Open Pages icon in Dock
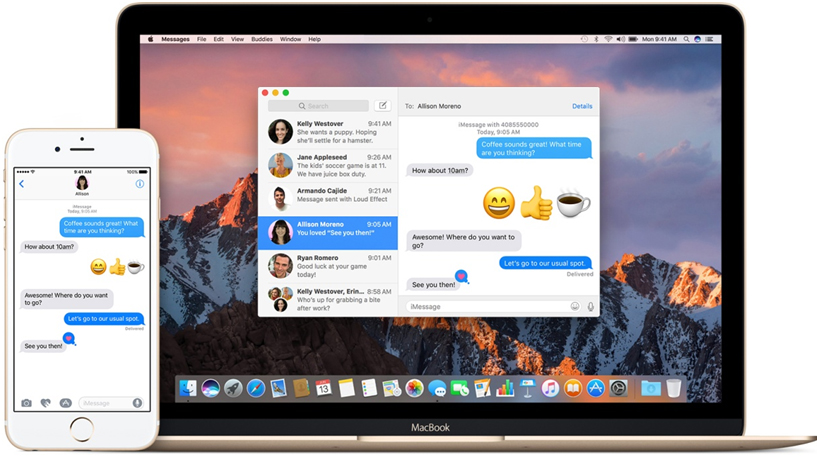Viewport: 819px width, 457px height. 482,388
